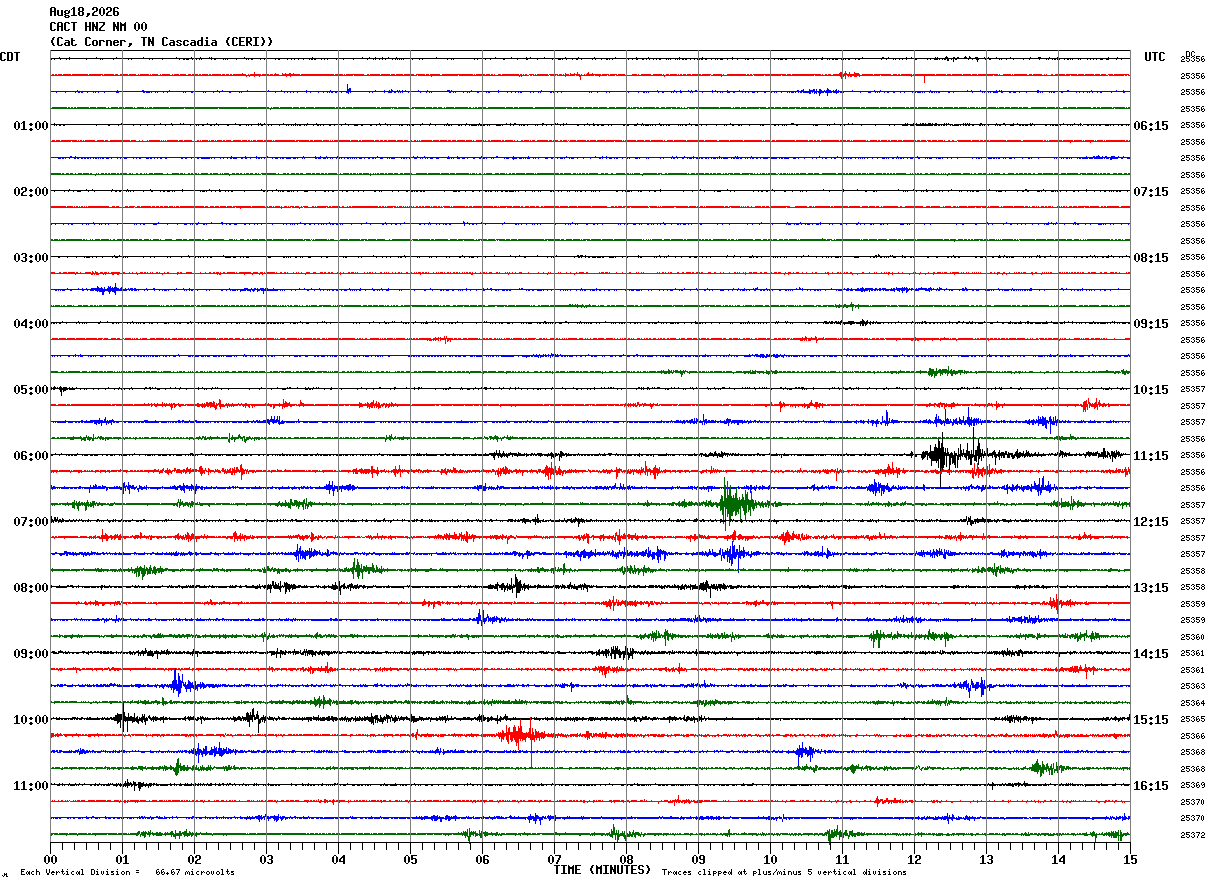This screenshot has width=1210, height=886.
Task: Click the 00 minute tick on the time axis
Action: click(50, 859)
